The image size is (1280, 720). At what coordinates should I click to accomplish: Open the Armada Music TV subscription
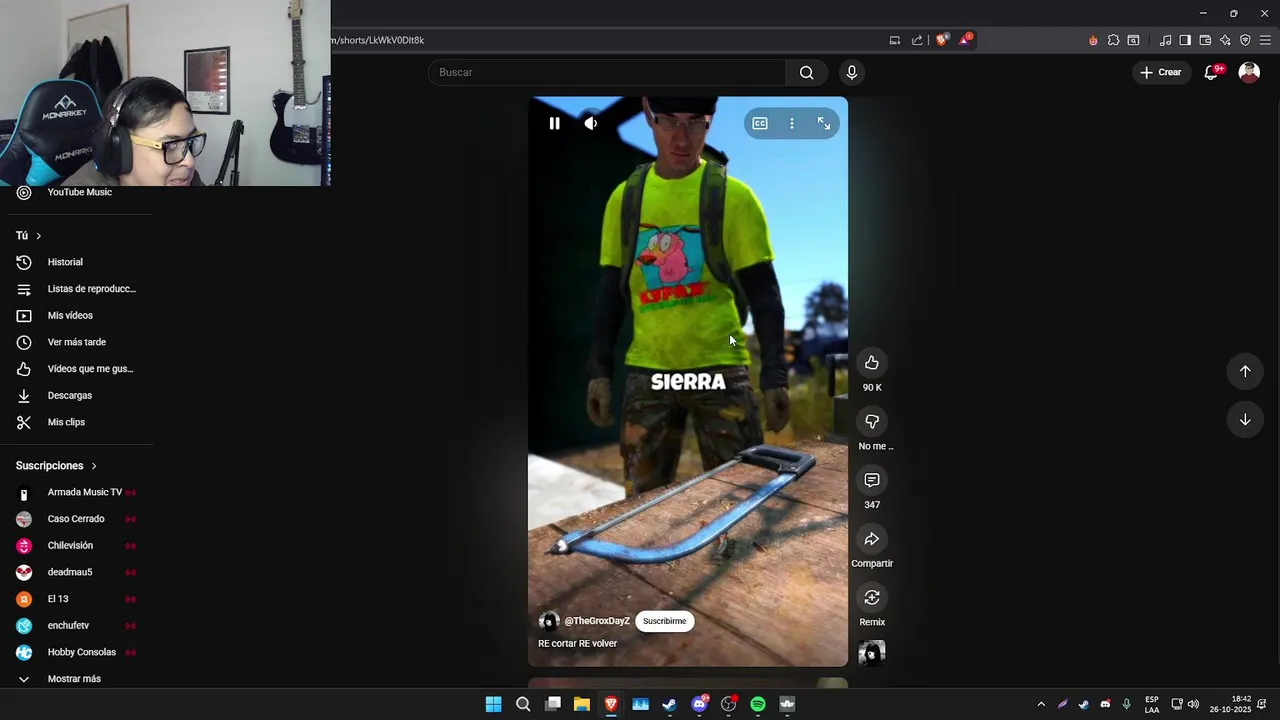[x=78, y=492]
